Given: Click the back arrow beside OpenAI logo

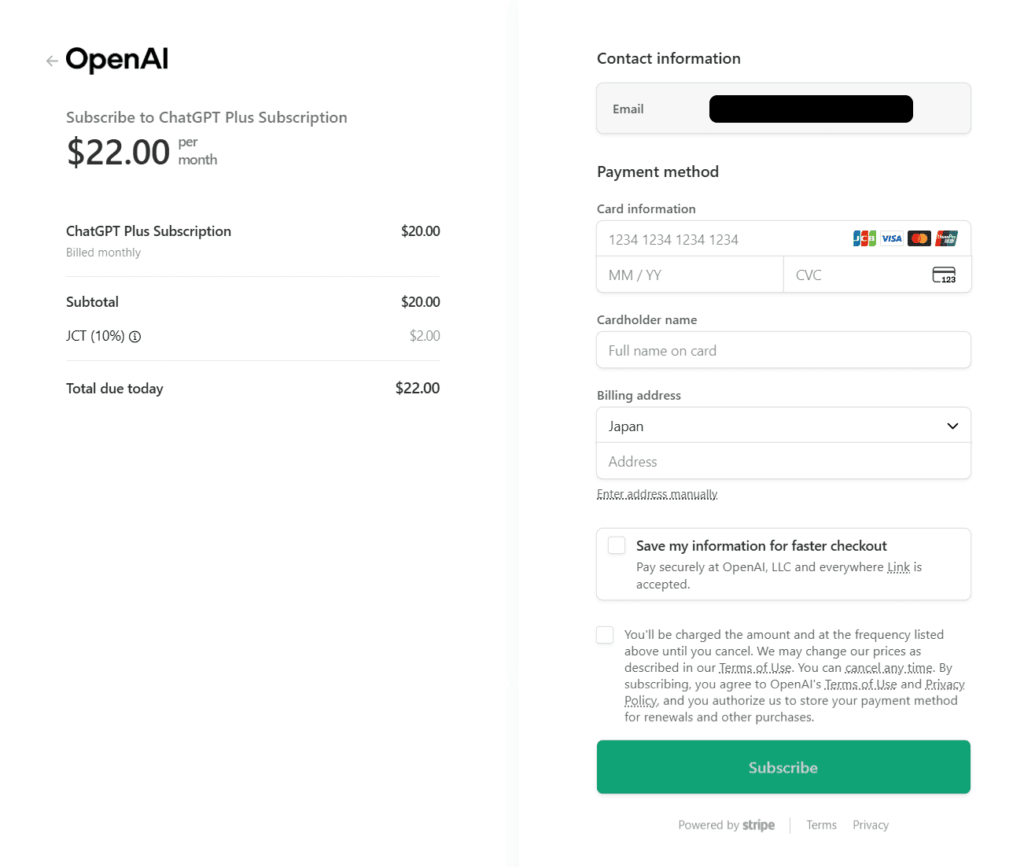Looking at the screenshot, I should (52, 61).
